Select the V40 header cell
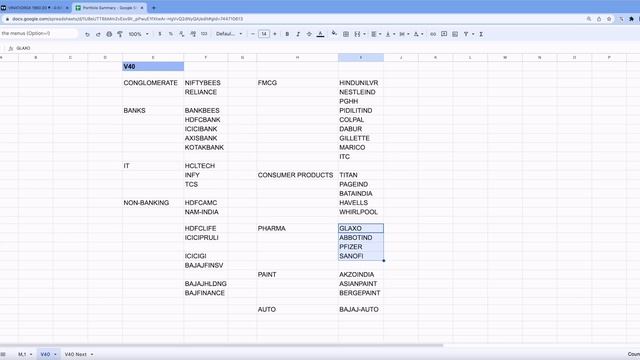Viewport: 640px width, 360px height. click(153, 67)
